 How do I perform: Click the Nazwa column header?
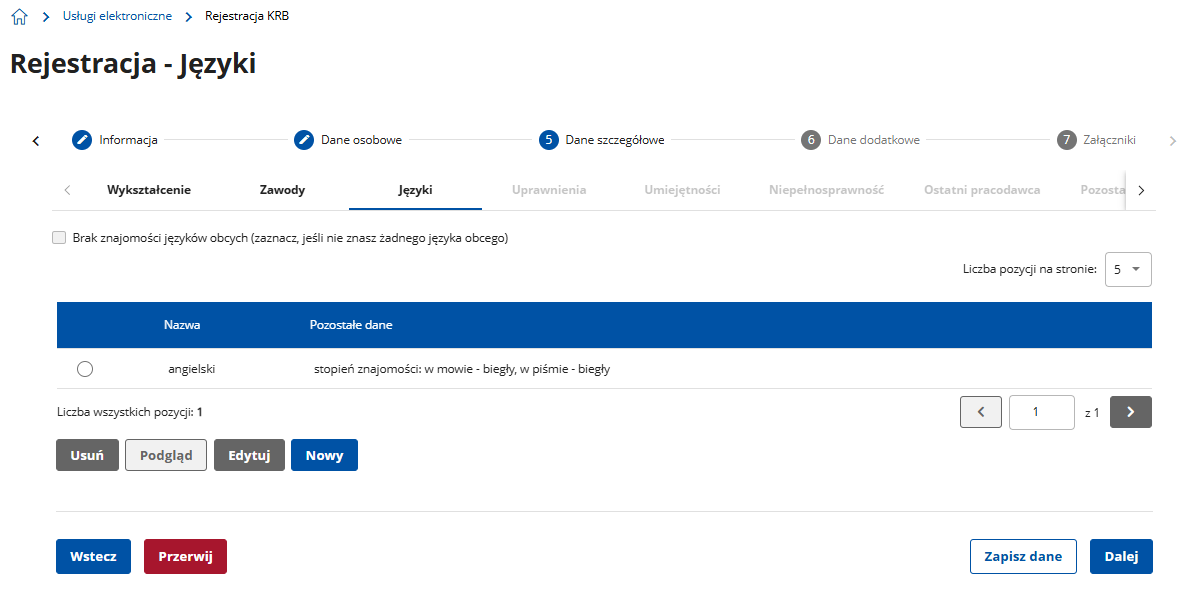[182, 325]
